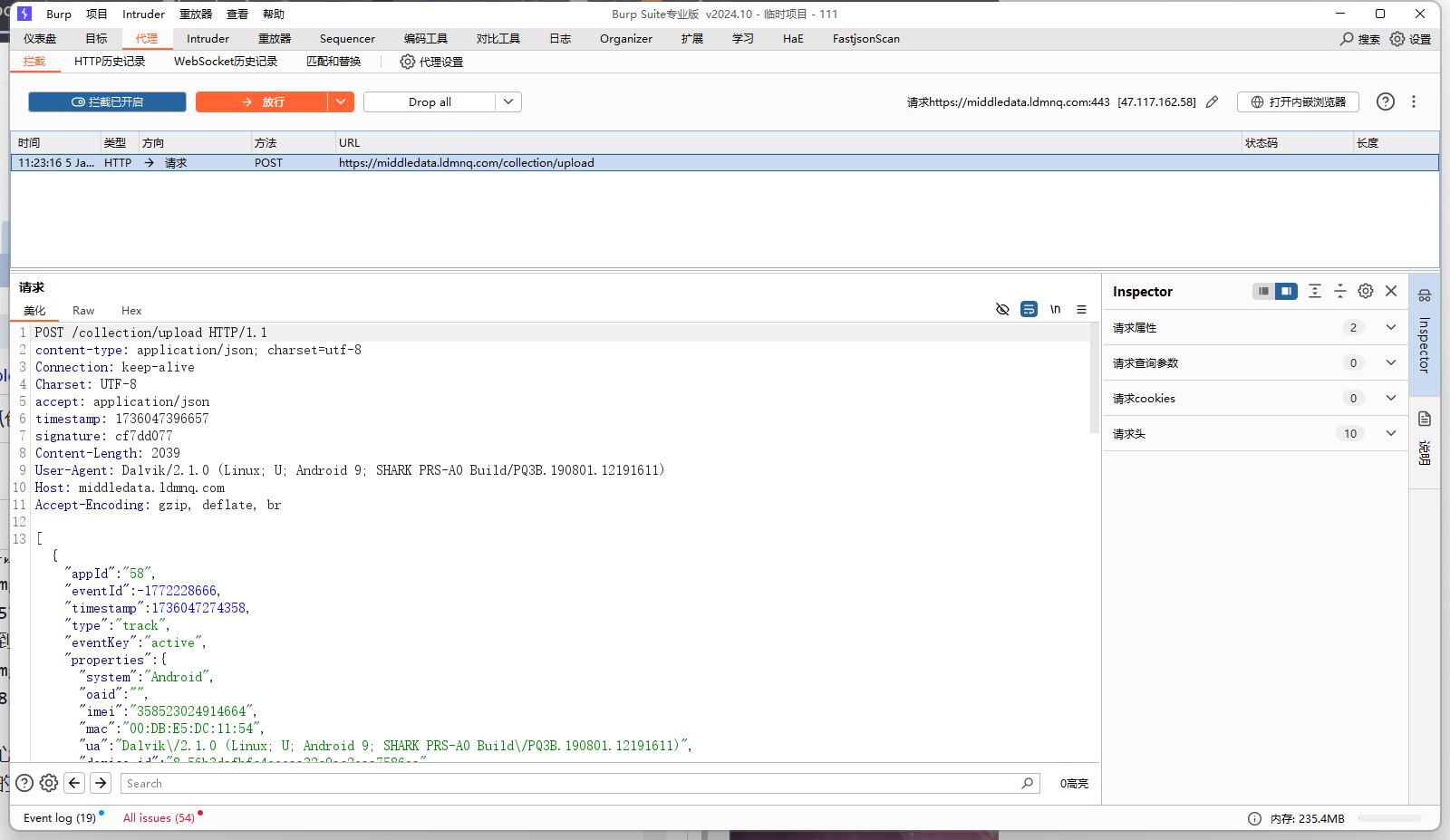The height and width of the screenshot is (840, 1450).
Task: Open the 匹配和替换 sub-tab
Action: pyautogui.click(x=333, y=62)
